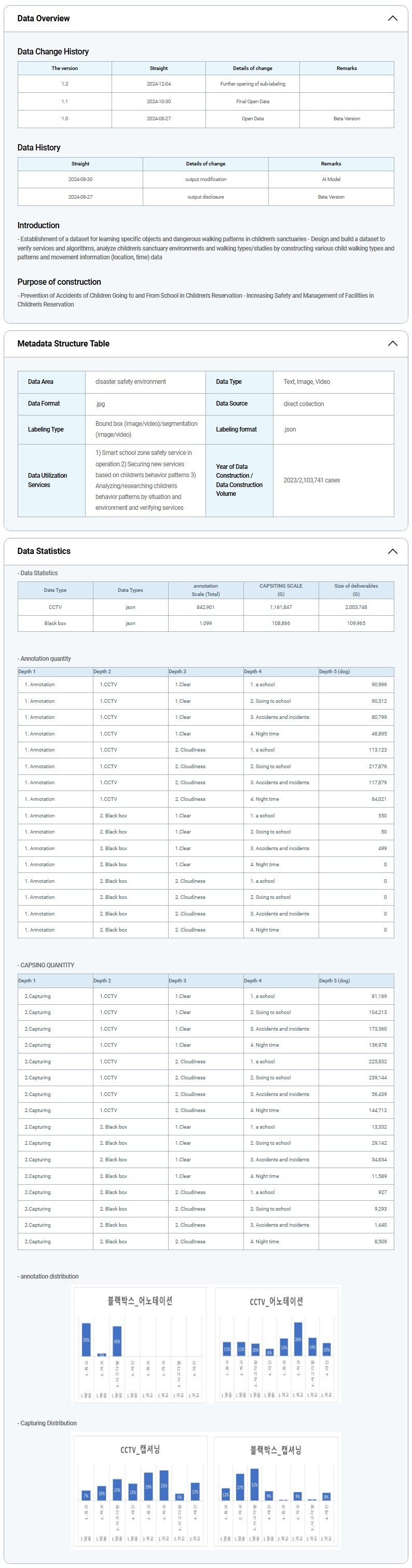This screenshot has width=412, height=1568.
Task: Click the Data Overview panel title
Action: [43, 18]
